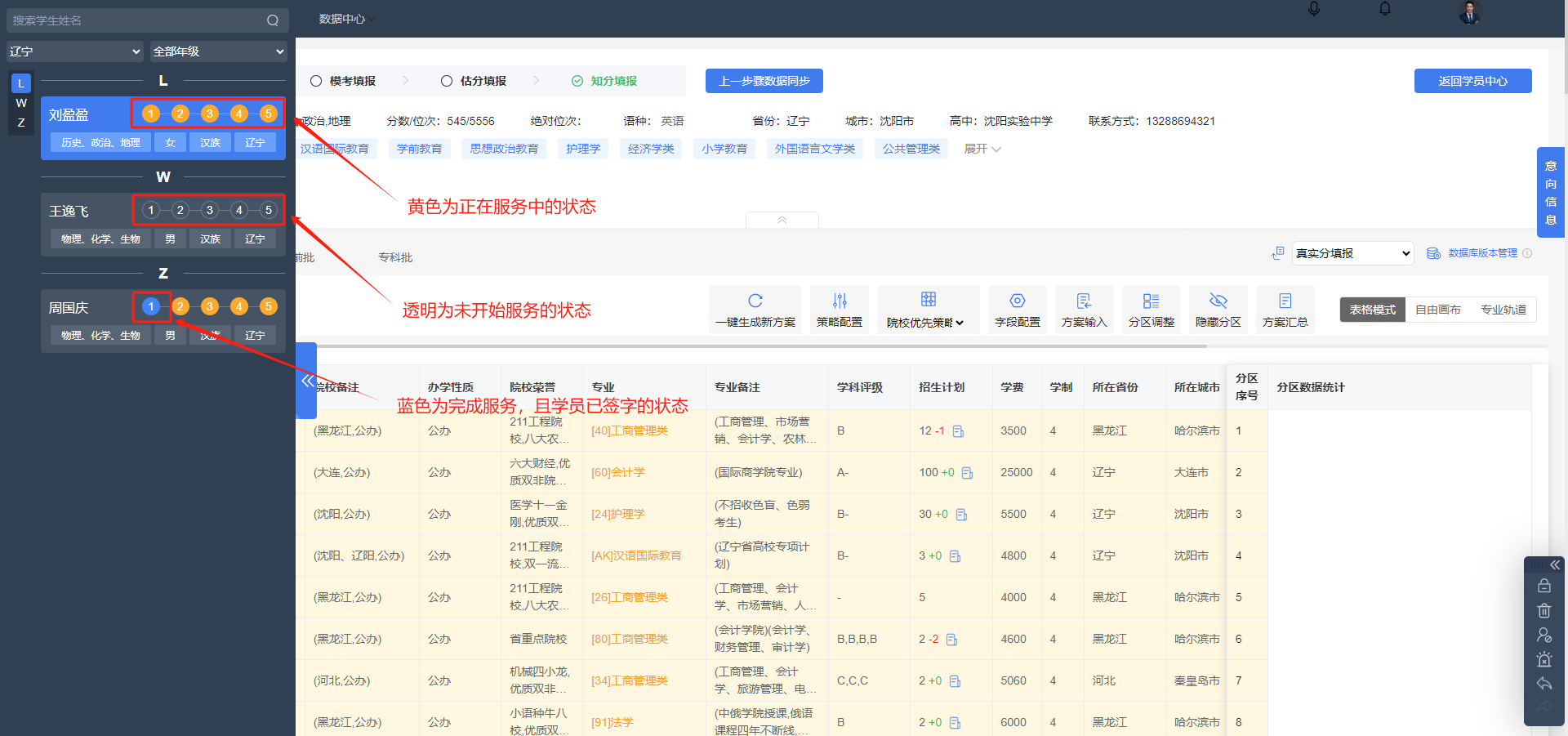
Task: Click the trash icon in side toolbar
Action: (x=1544, y=610)
